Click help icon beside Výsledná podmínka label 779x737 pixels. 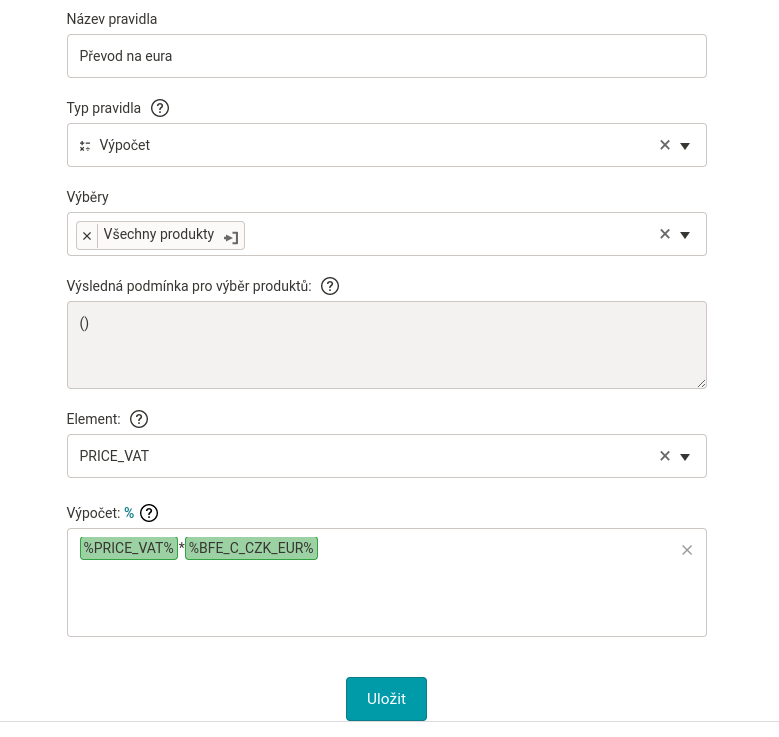pos(330,286)
